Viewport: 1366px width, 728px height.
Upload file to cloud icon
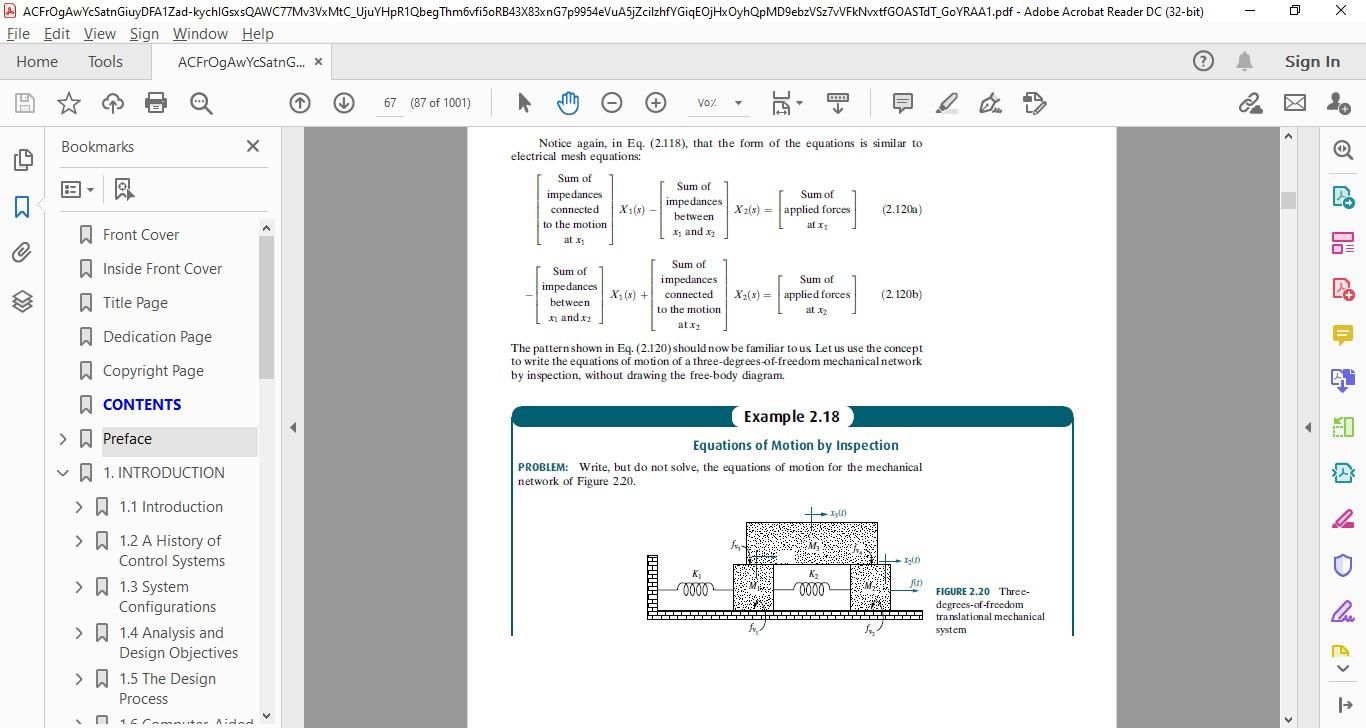point(113,103)
